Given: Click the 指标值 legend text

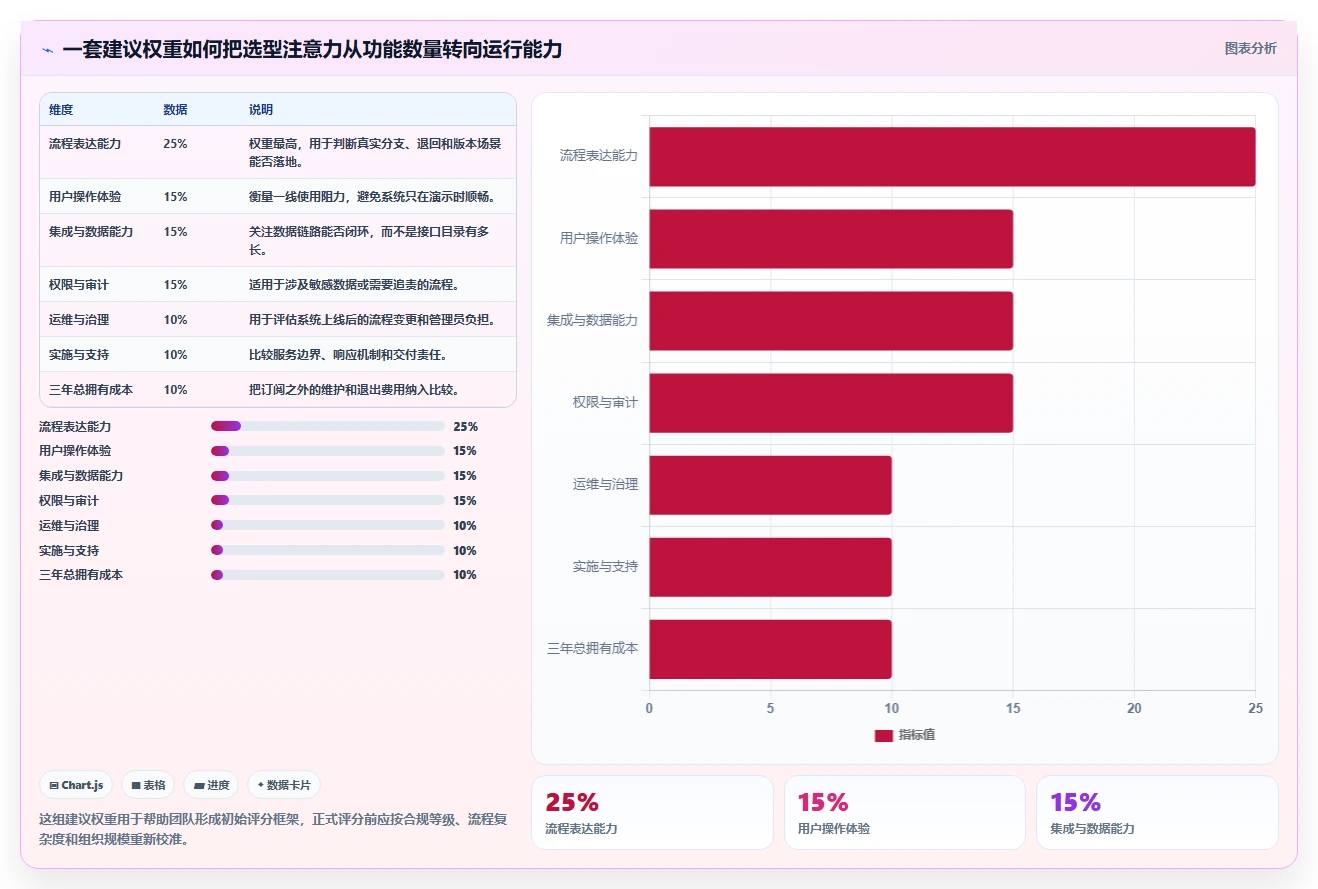Looking at the screenshot, I should [917, 735].
